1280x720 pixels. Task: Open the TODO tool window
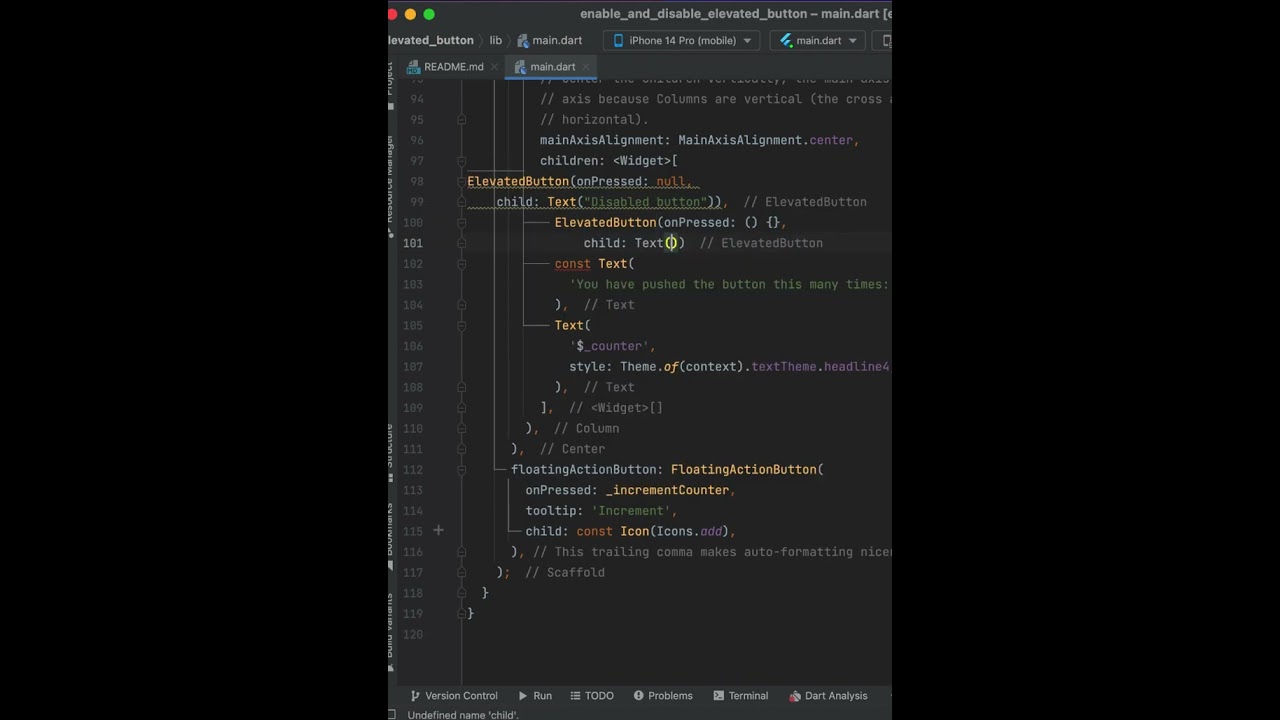click(x=591, y=696)
